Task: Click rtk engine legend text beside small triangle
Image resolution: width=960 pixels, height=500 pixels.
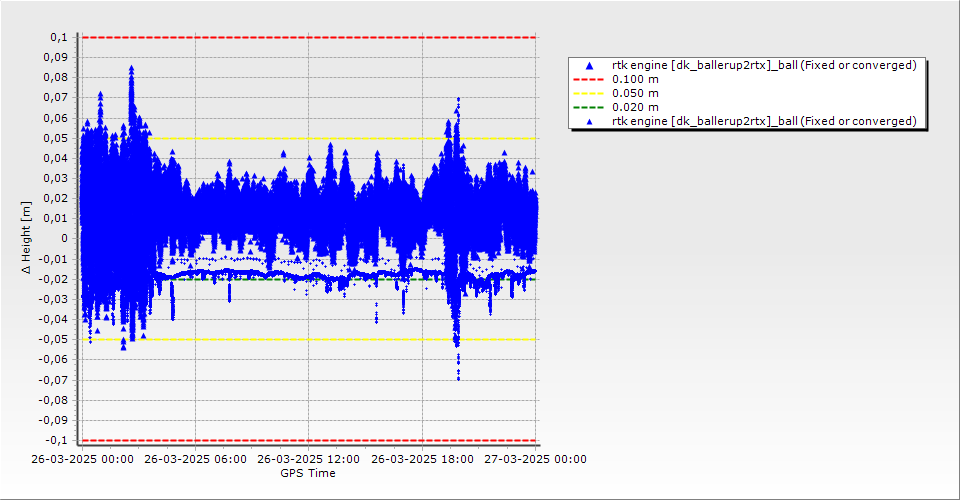Action: [764, 122]
